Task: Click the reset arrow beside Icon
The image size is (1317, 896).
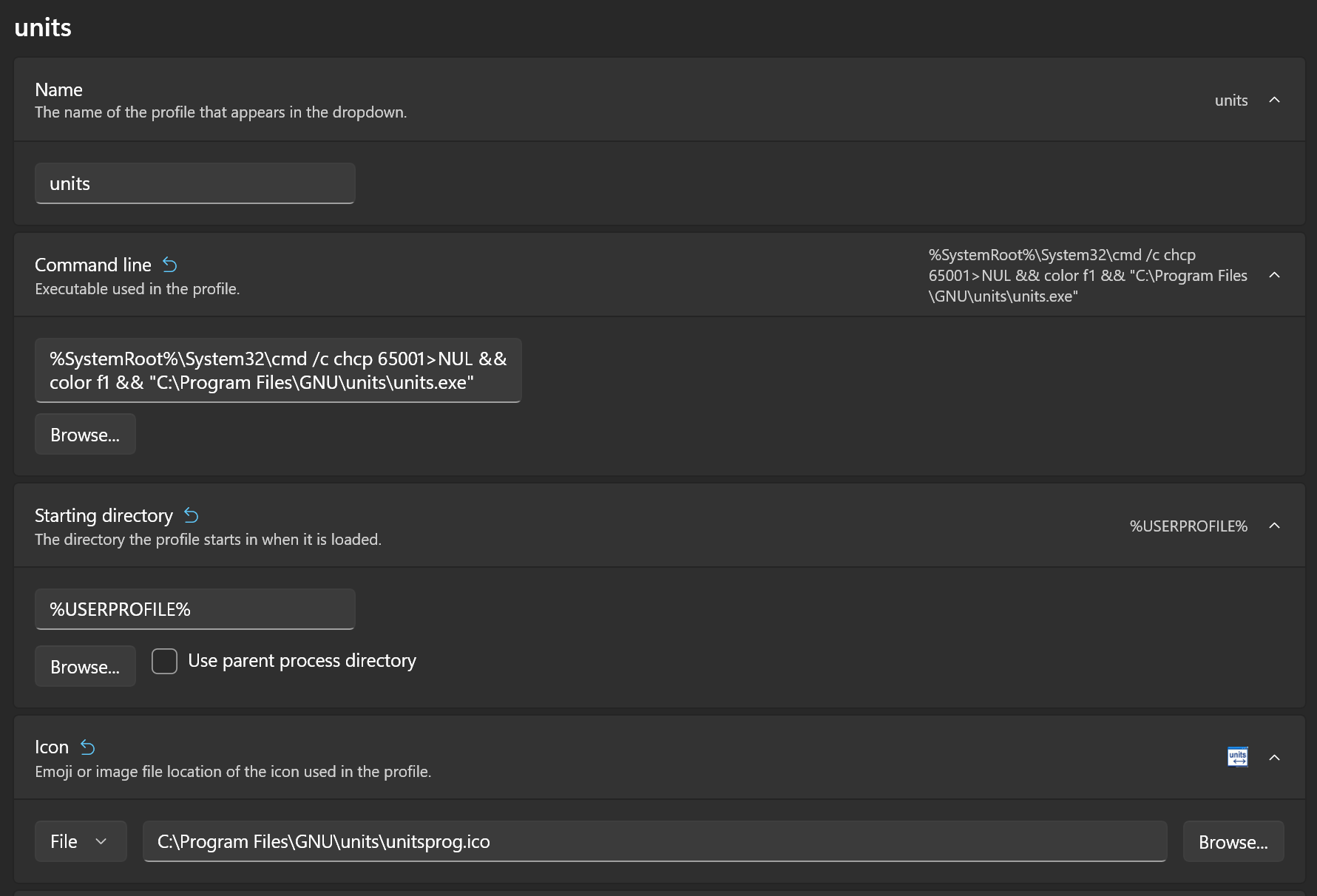Action: (x=87, y=747)
